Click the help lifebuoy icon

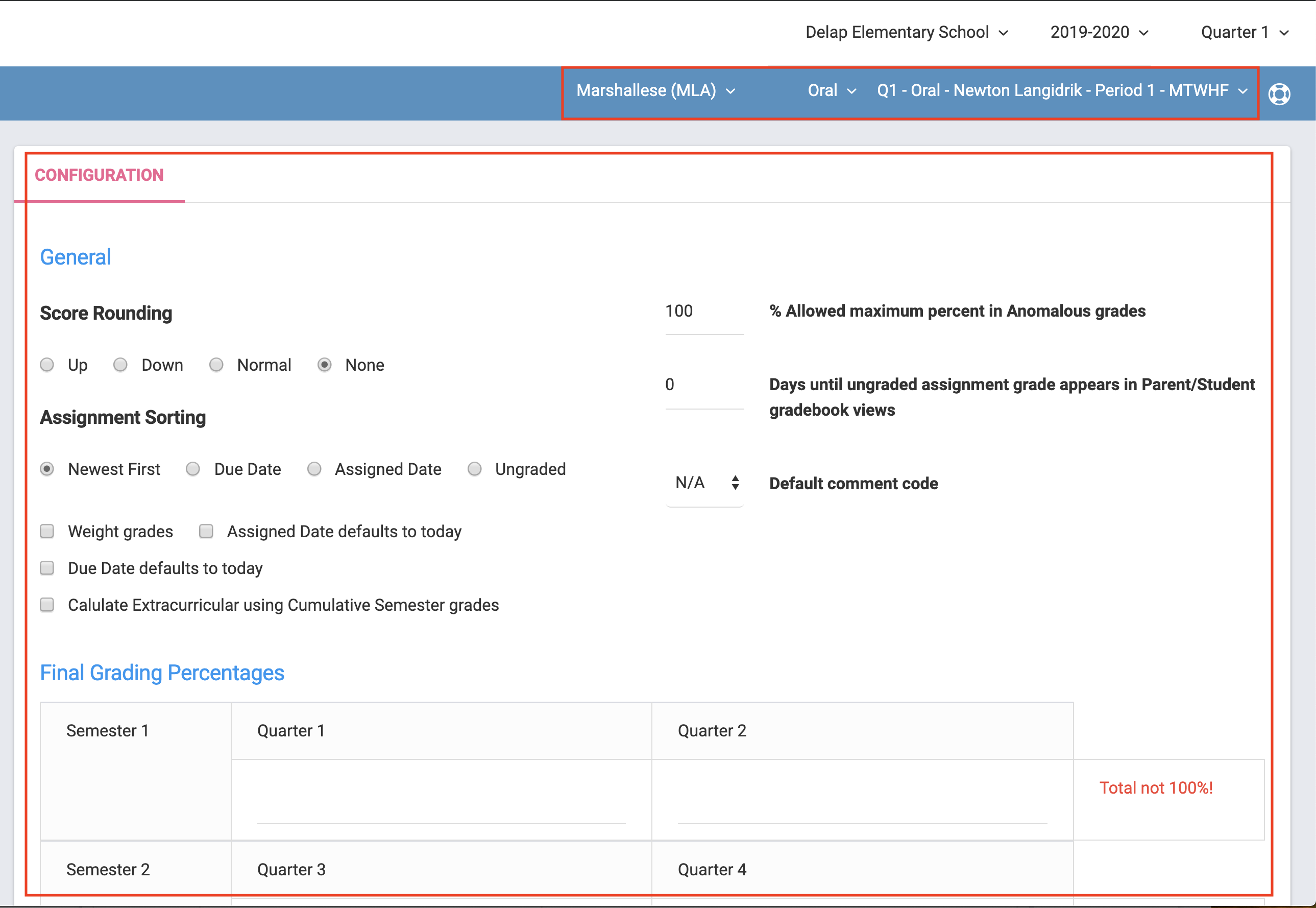click(x=1279, y=94)
